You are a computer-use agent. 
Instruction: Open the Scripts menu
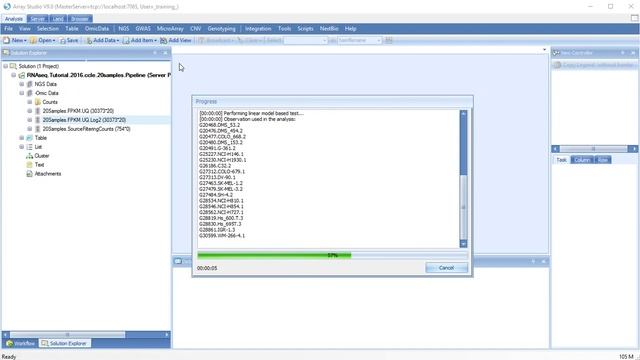(305, 29)
